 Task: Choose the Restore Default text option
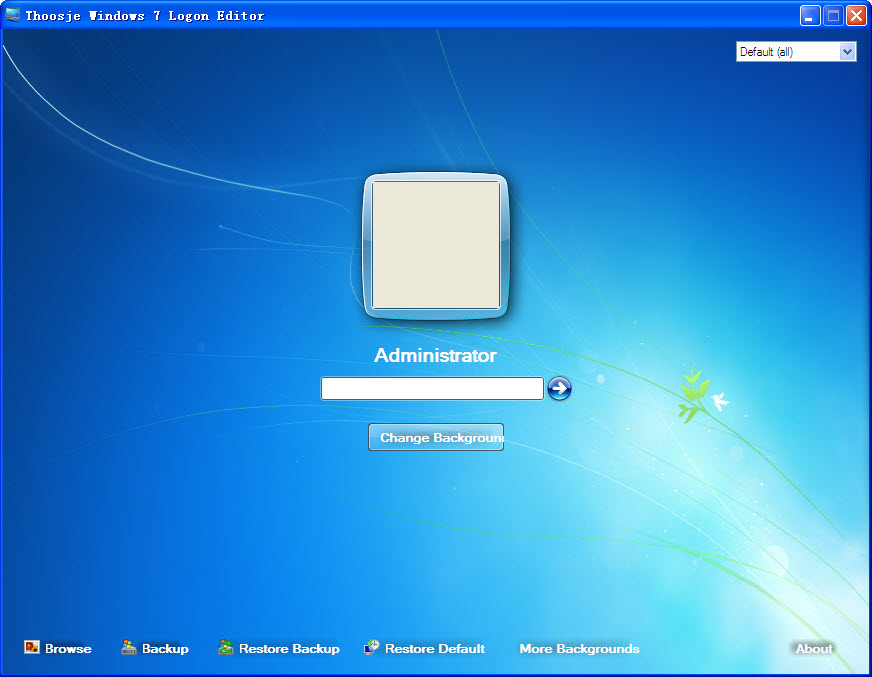435,649
